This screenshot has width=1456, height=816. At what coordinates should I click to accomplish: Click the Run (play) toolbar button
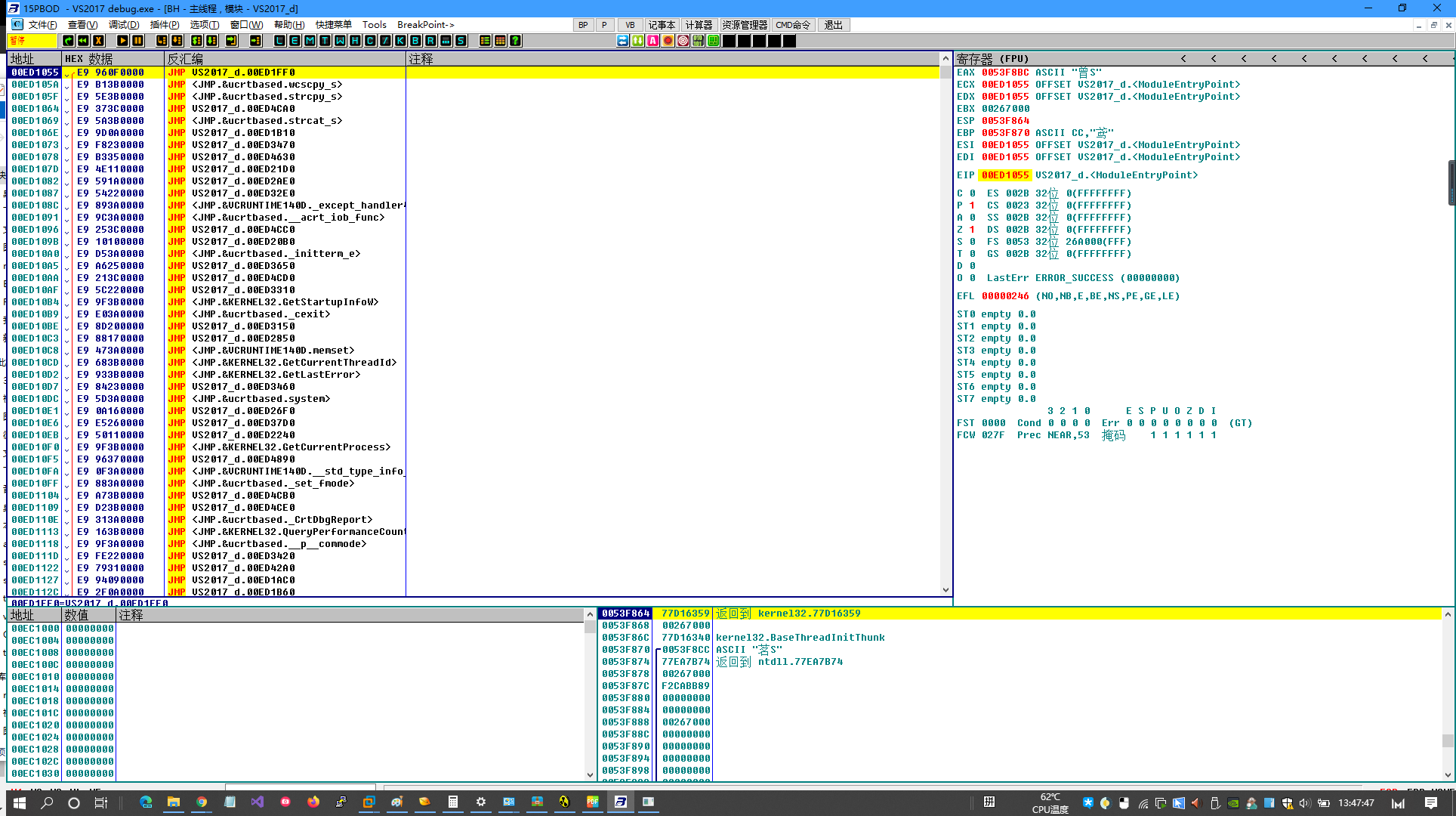coord(122,41)
